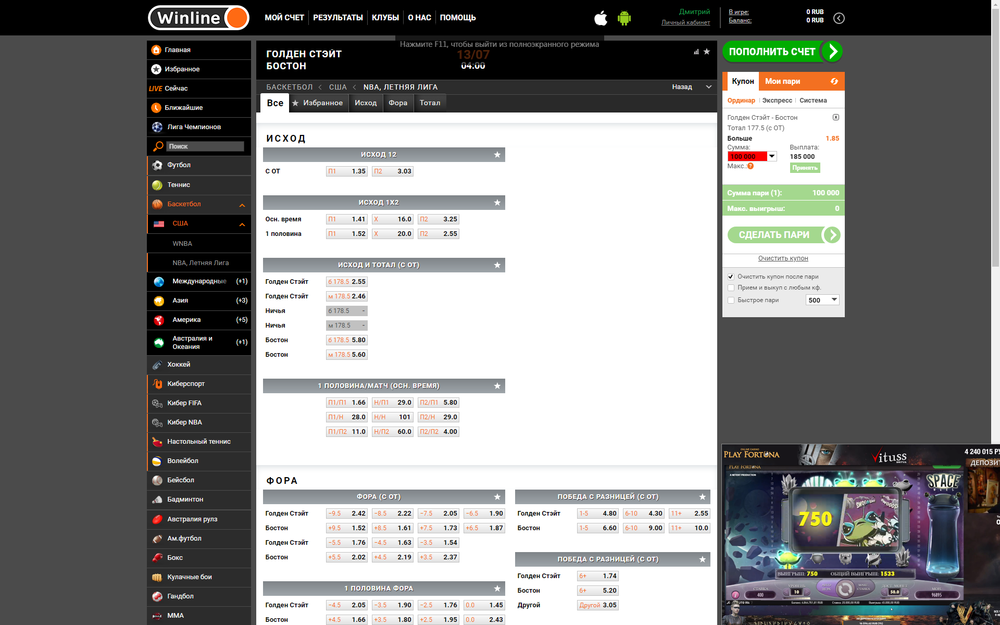The image size is (1000, 625).
Task: Enable Быстрое пари checkbox
Action: click(x=731, y=300)
